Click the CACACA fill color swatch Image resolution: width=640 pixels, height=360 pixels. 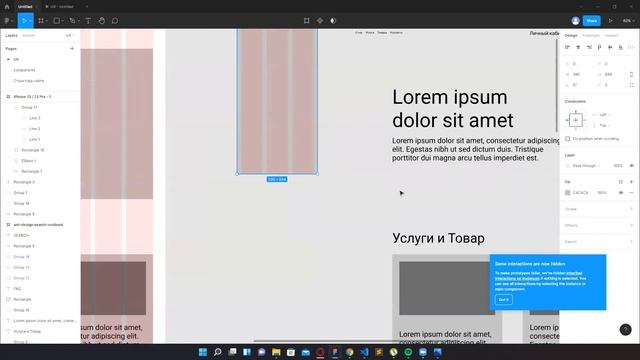coord(567,192)
